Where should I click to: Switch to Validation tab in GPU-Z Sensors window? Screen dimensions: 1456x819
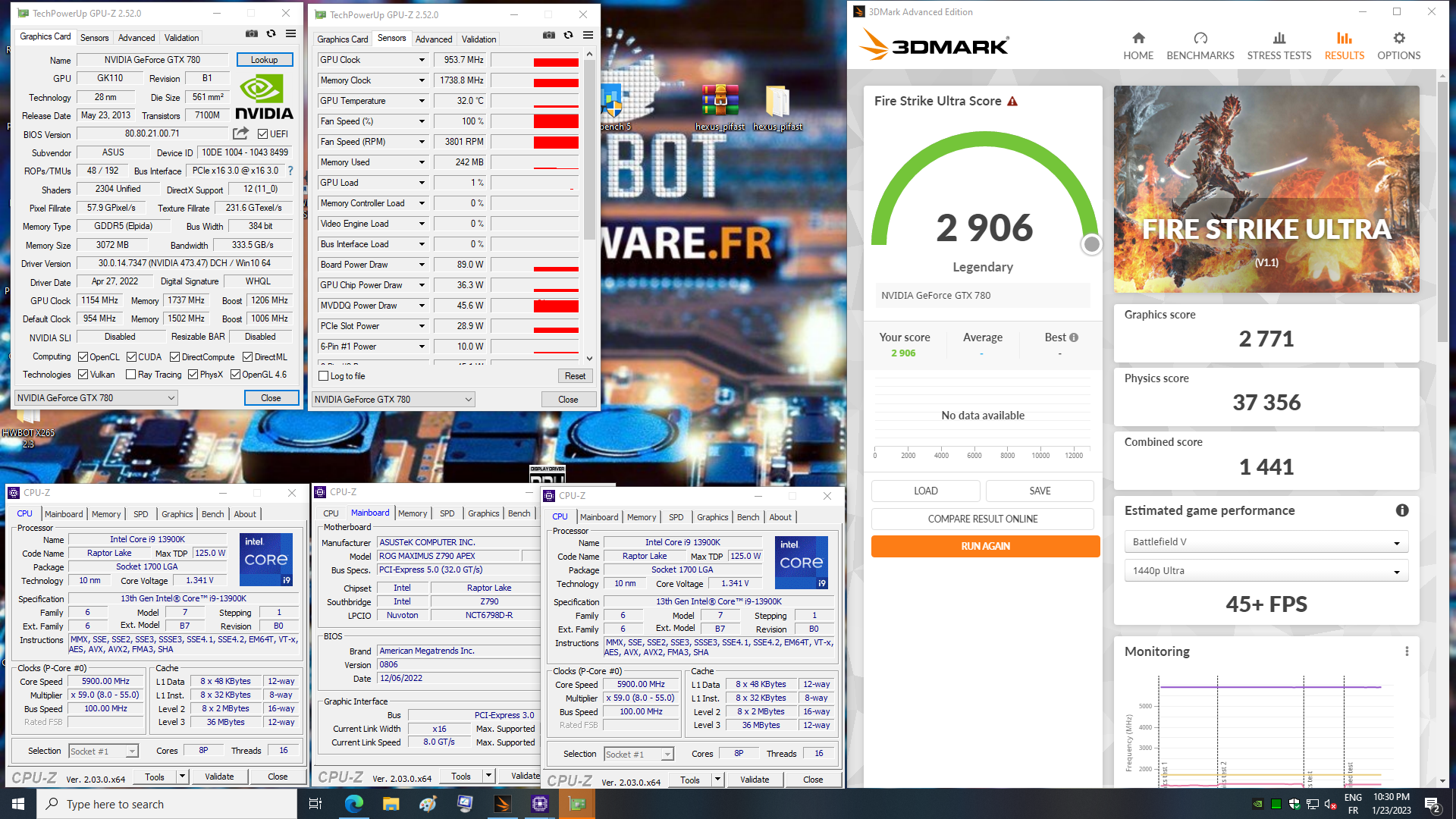479,39
